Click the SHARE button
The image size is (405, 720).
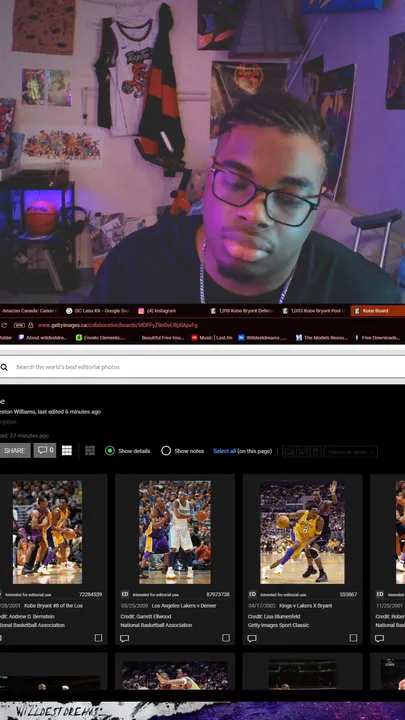point(15,450)
